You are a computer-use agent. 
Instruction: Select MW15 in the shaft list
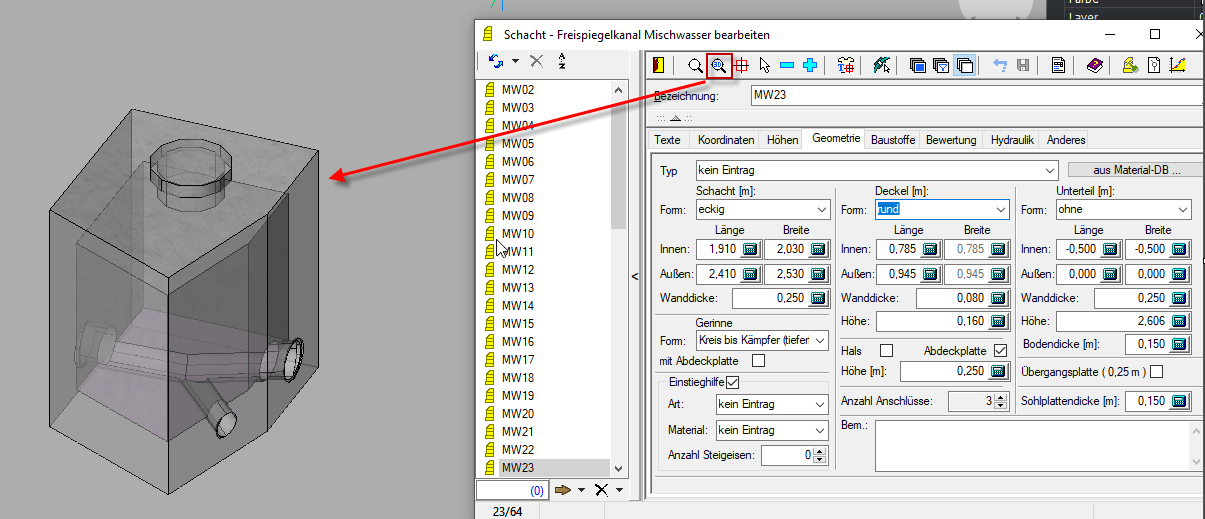pyautogui.click(x=517, y=324)
